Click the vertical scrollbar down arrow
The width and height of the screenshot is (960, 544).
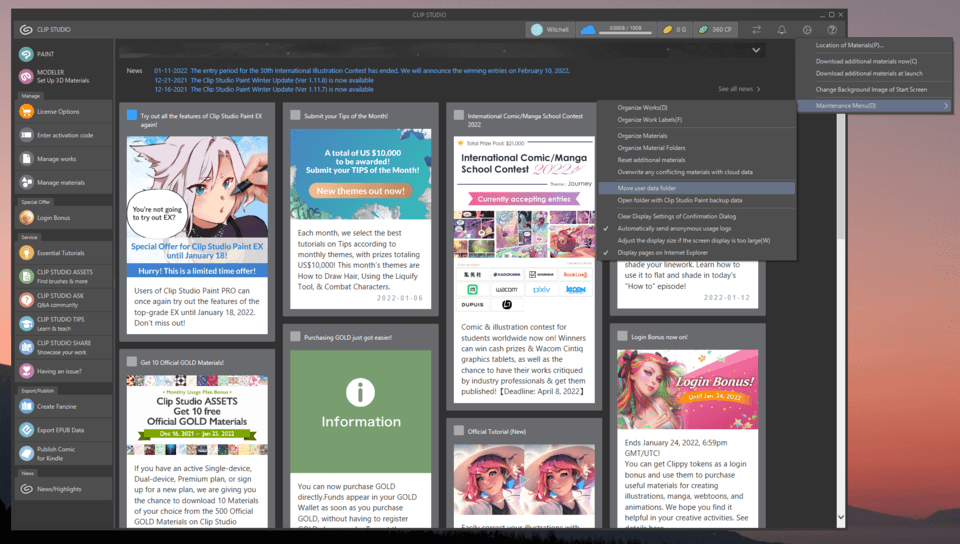click(x=841, y=517)
